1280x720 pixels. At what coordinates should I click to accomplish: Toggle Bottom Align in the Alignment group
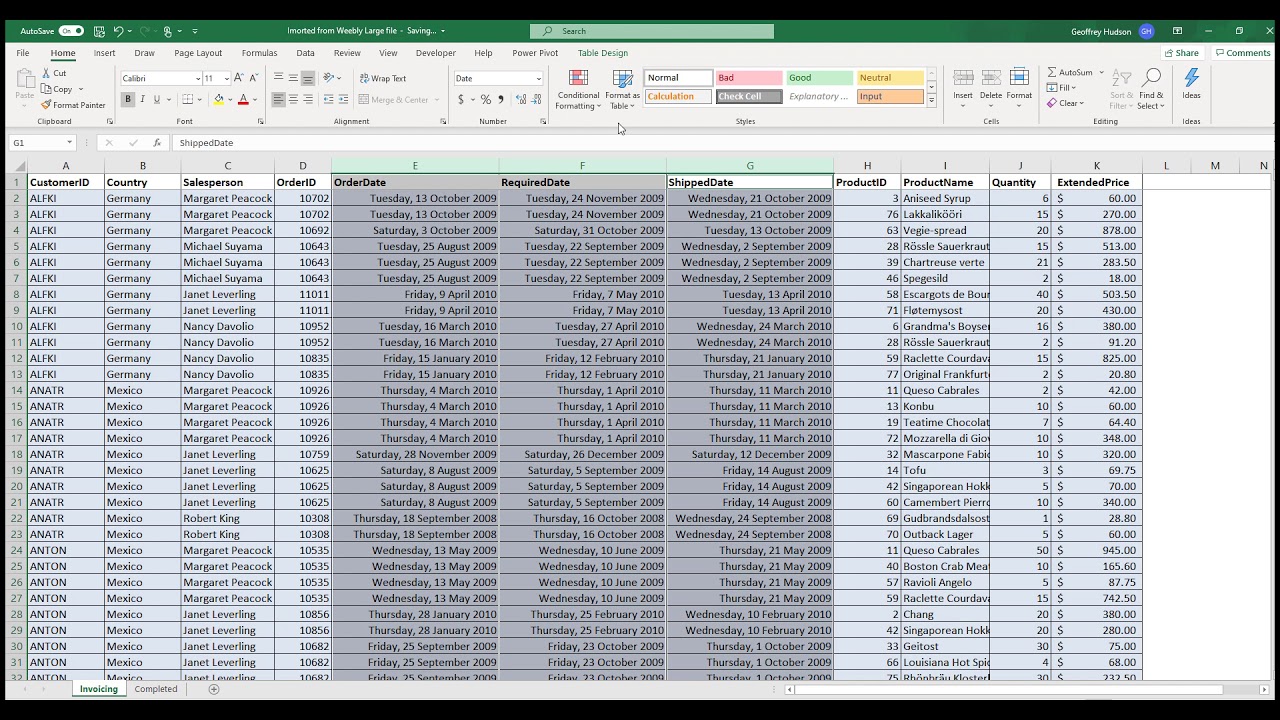pyautogui.click(x=308, y=78)
